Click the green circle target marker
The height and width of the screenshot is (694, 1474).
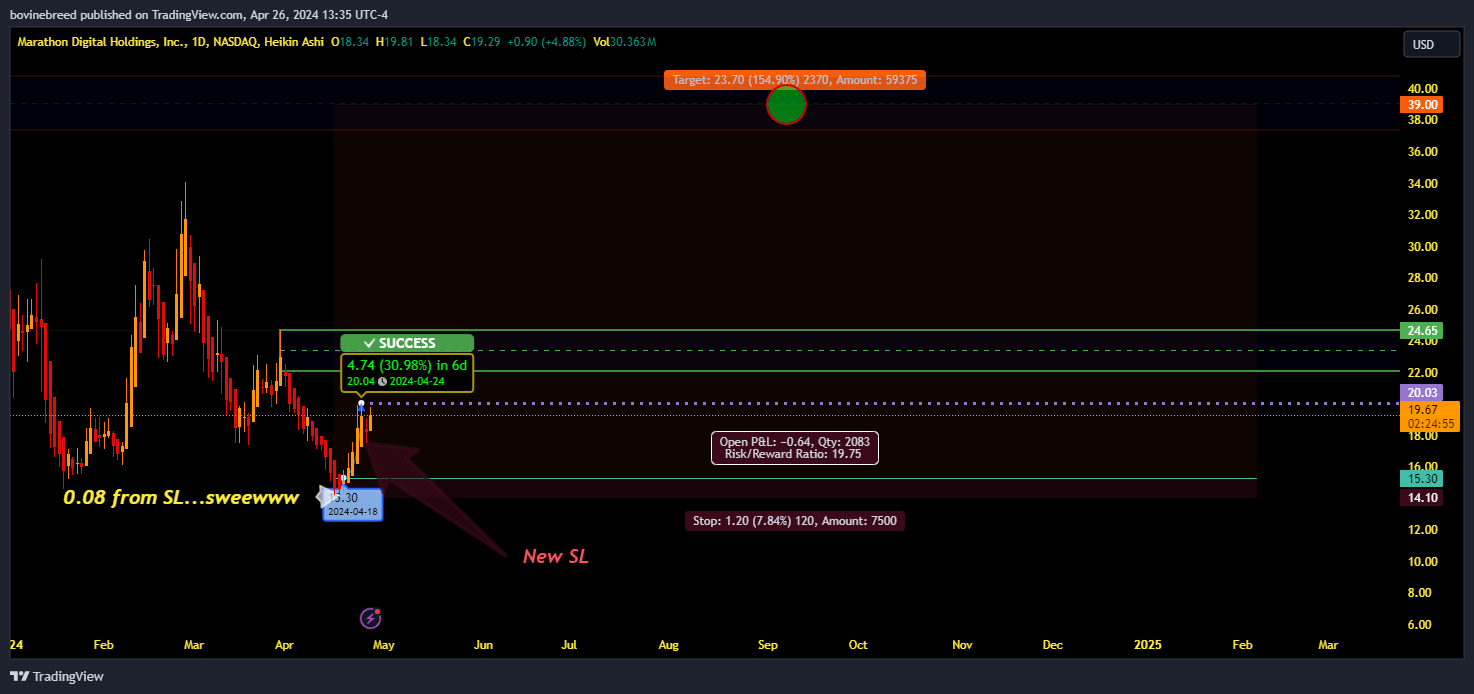(x=786, y=105)
